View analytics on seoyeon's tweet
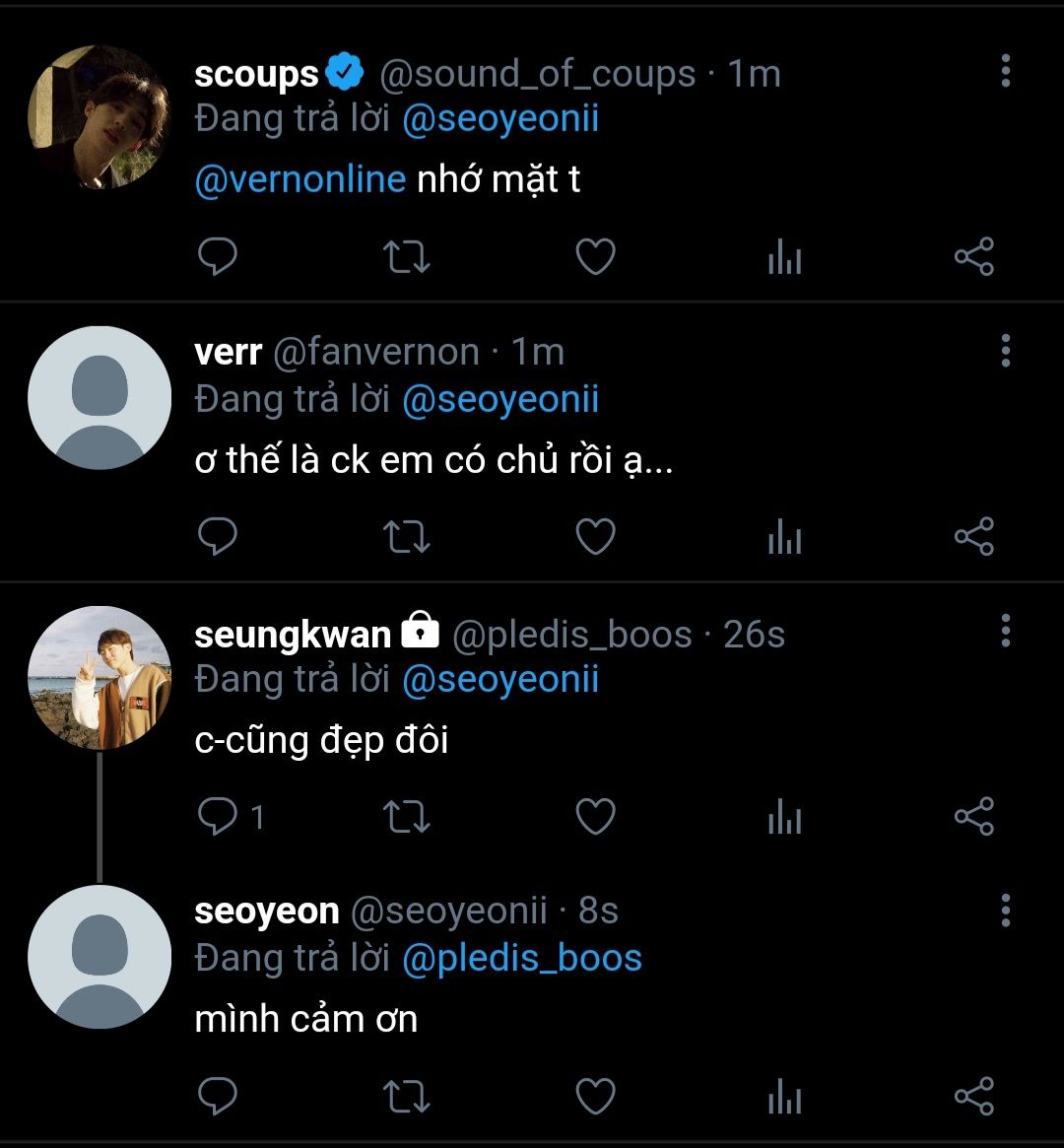The image size is (1064, 1148). click(784, 1098)
